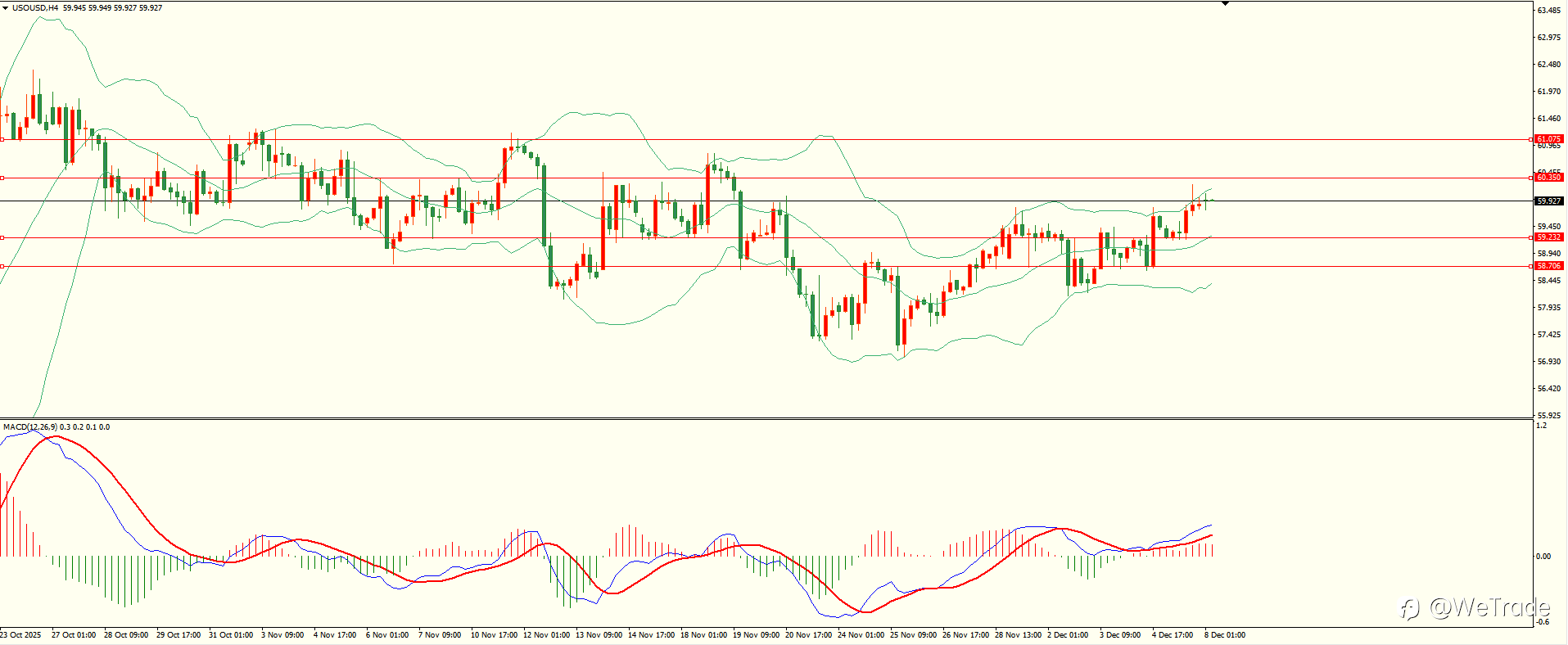Viewport: 1568px width, 645px height.
Task: Click the 4 Dec 17:00 time axis label
Action: click(x=1173, y=635)
